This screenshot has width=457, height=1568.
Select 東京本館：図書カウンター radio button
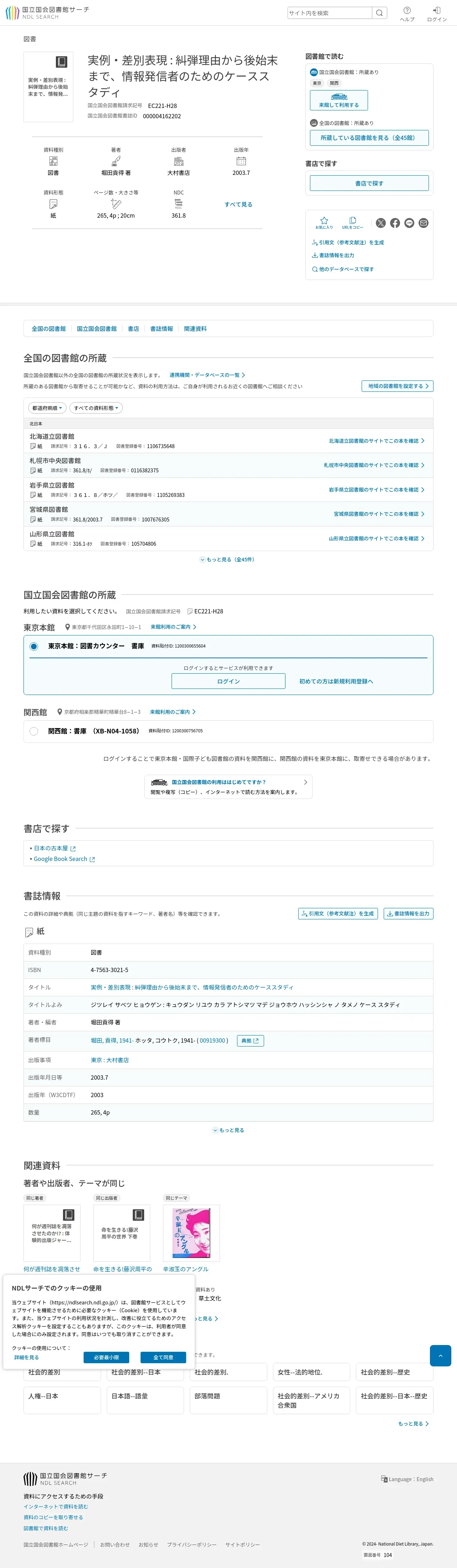(x=33, y=647)
